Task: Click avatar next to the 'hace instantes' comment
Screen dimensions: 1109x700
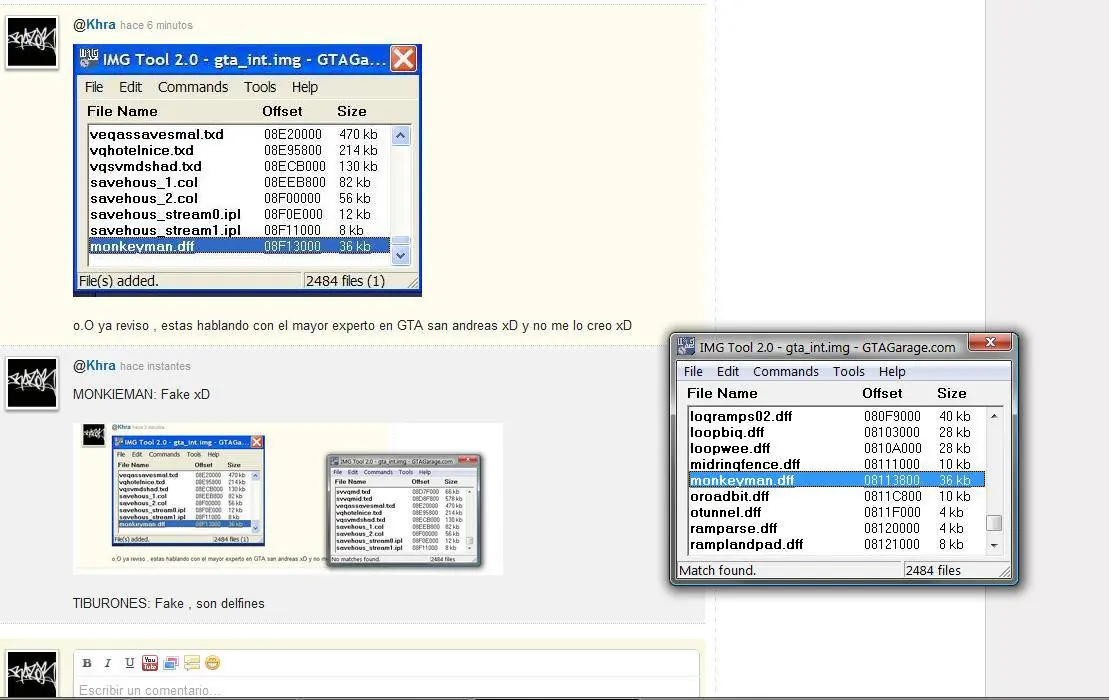Action: coord(32,383)
